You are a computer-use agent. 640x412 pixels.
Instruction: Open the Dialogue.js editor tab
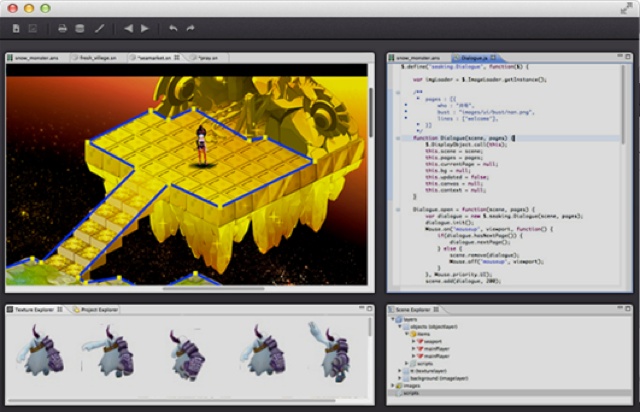(473, 58)
